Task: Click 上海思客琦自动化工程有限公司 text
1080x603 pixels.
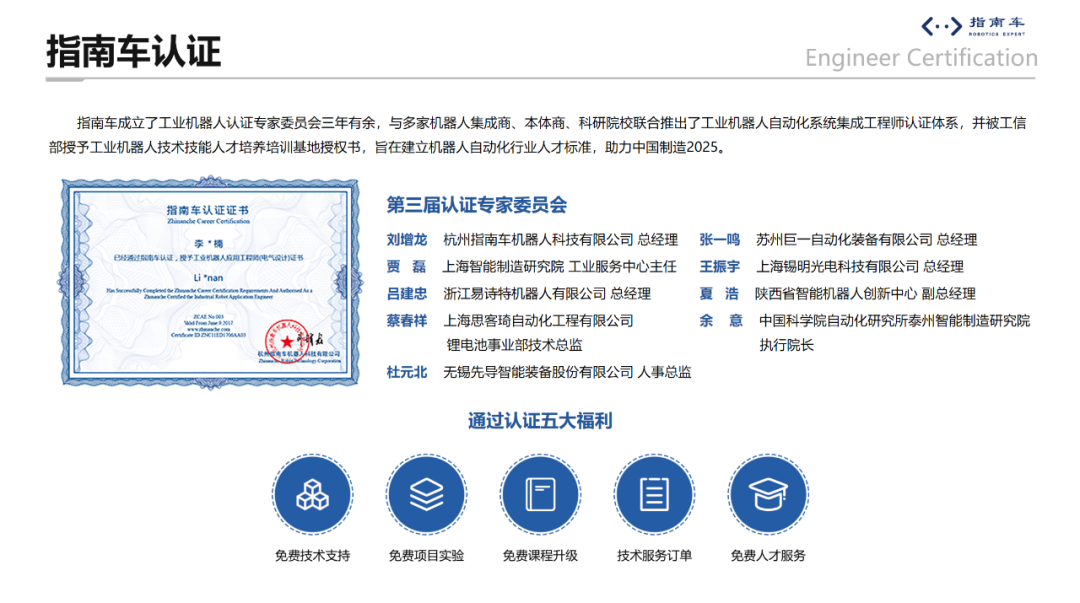Action: tap(538, 320)
